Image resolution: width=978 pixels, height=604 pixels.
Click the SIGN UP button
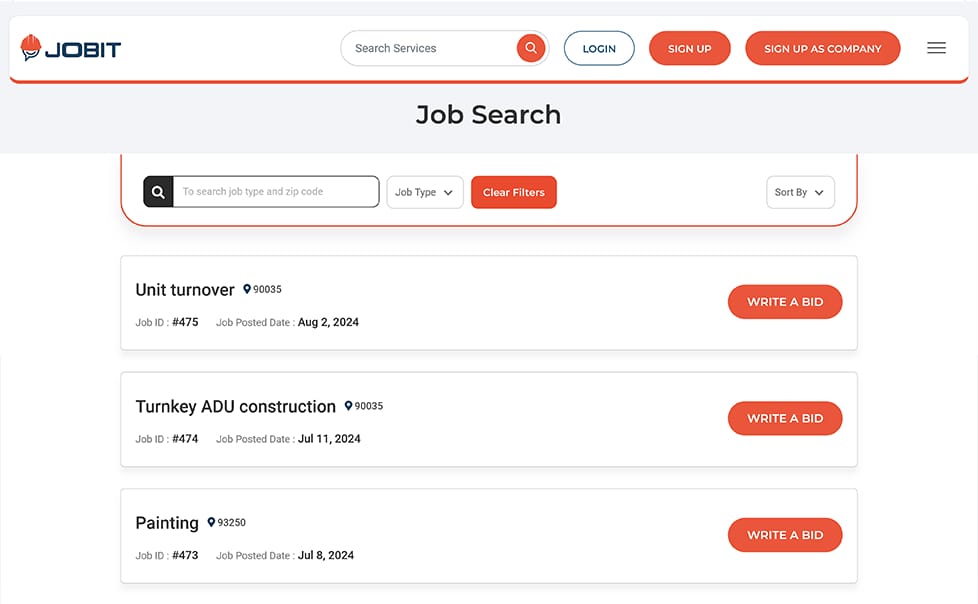coord(689,48)
